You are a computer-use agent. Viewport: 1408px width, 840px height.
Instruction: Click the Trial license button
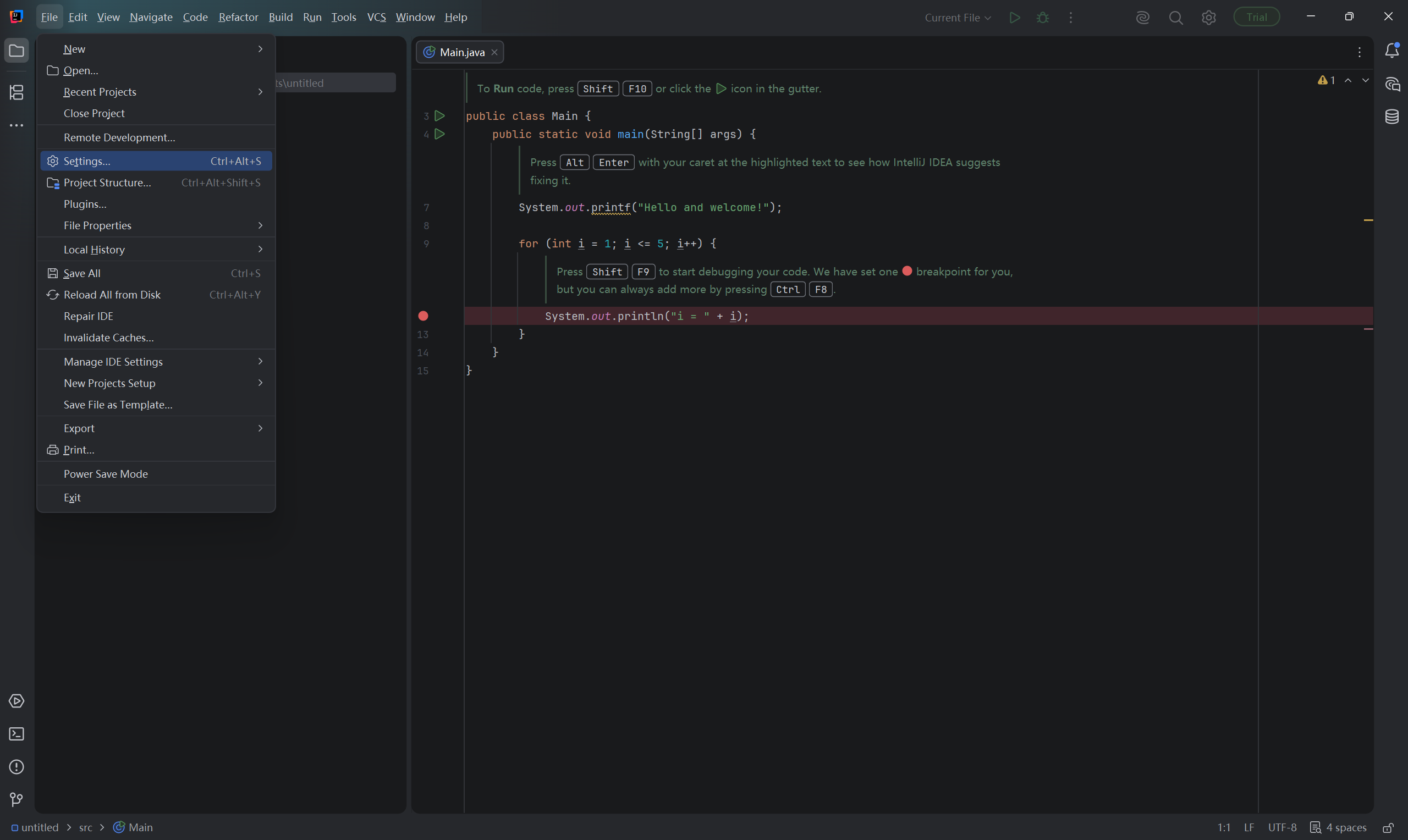tap(1256, 17)
